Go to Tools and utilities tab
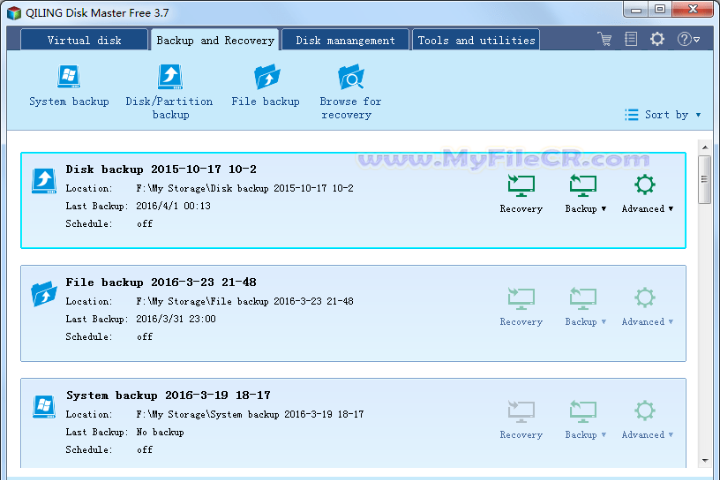Image resolution: width=720 pixels, height=480 pixels. (x=476, y=40)
